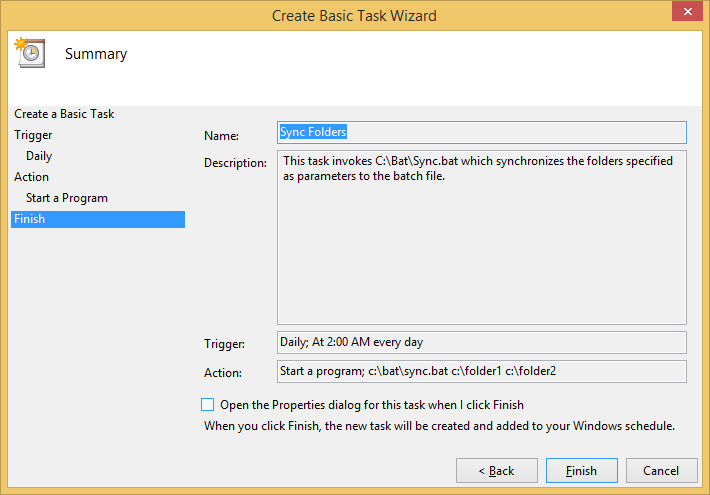Click the Trigger field showing Daily 2:00 AM
Viewport: 710px width, 495px height.
[482, 342]
